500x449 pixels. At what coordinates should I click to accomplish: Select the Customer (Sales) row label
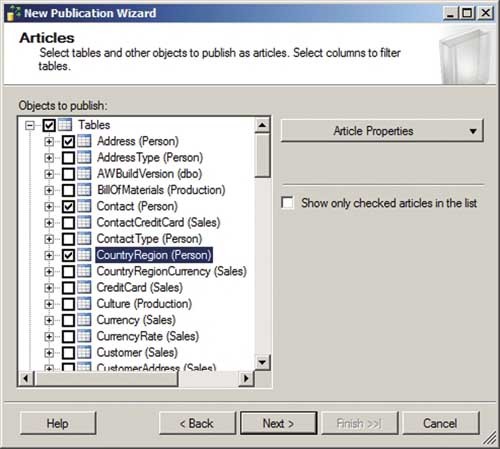[x=137, y=353]
